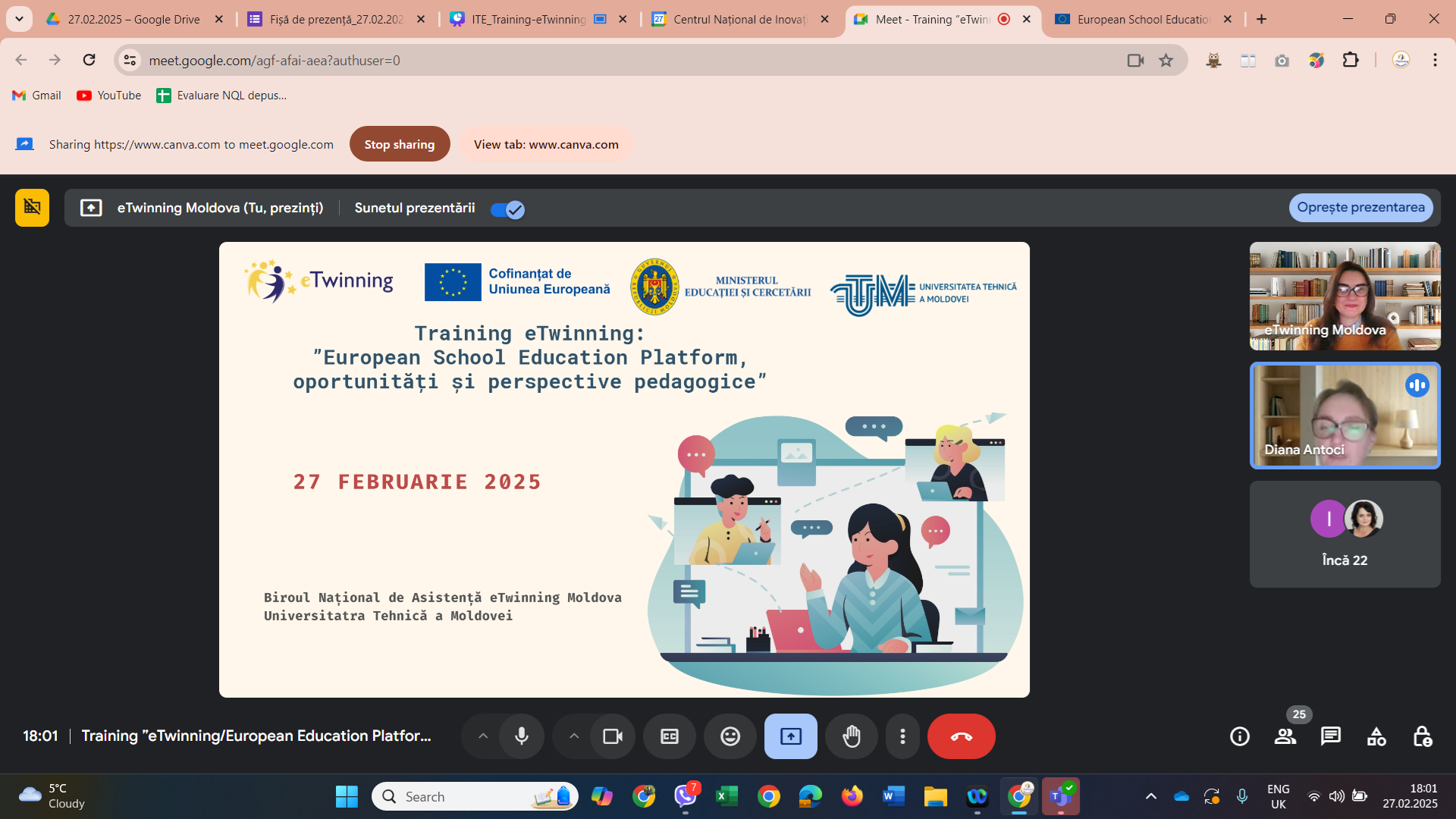Click the raise hand icon
Image resolution: width=1456 pixels, height=819 pixels.
pos(852,736)
